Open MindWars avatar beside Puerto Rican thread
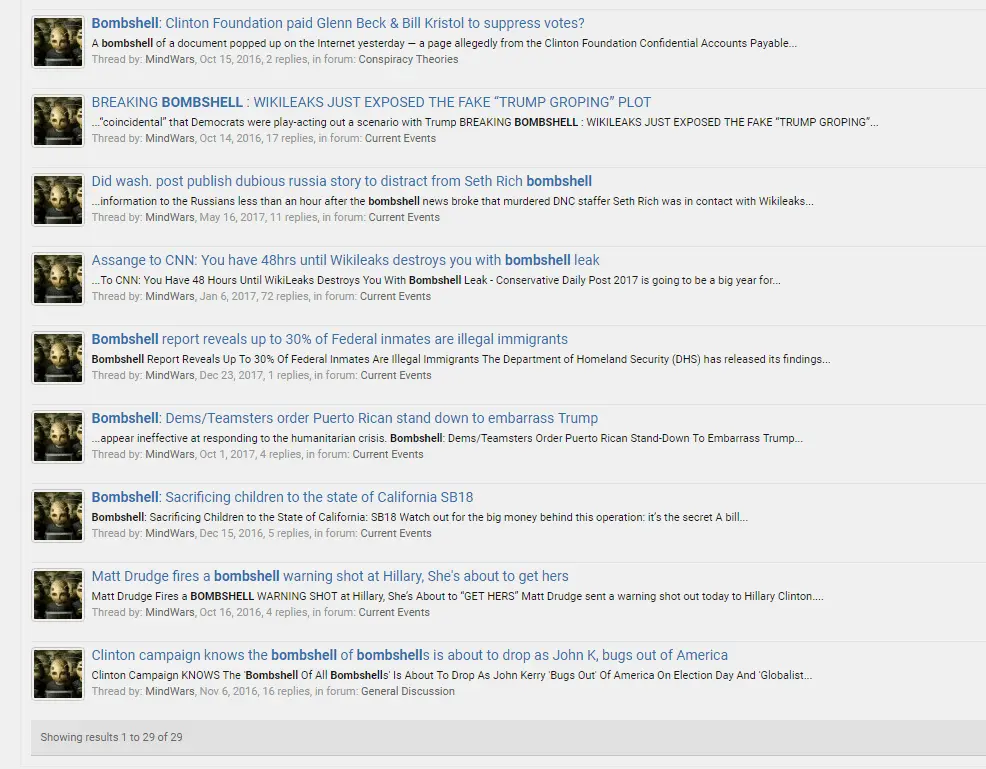 click(x=58, y=437)
